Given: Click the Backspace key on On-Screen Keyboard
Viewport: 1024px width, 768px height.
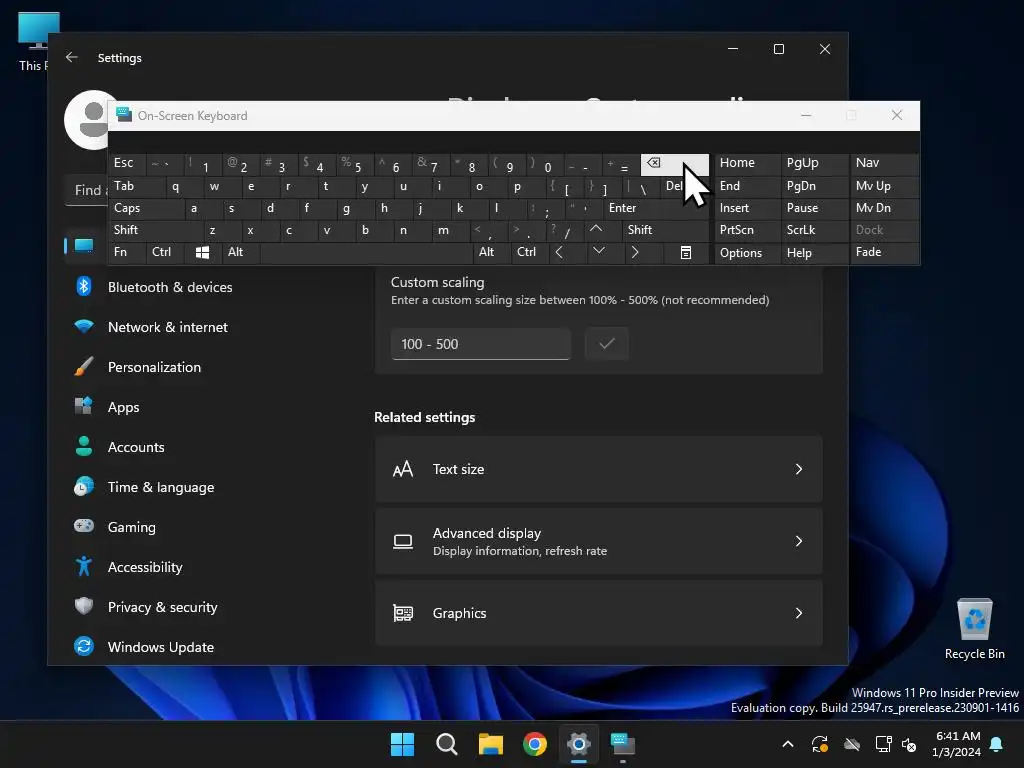Looking at the screenshot, I should (x=674, y=164).
